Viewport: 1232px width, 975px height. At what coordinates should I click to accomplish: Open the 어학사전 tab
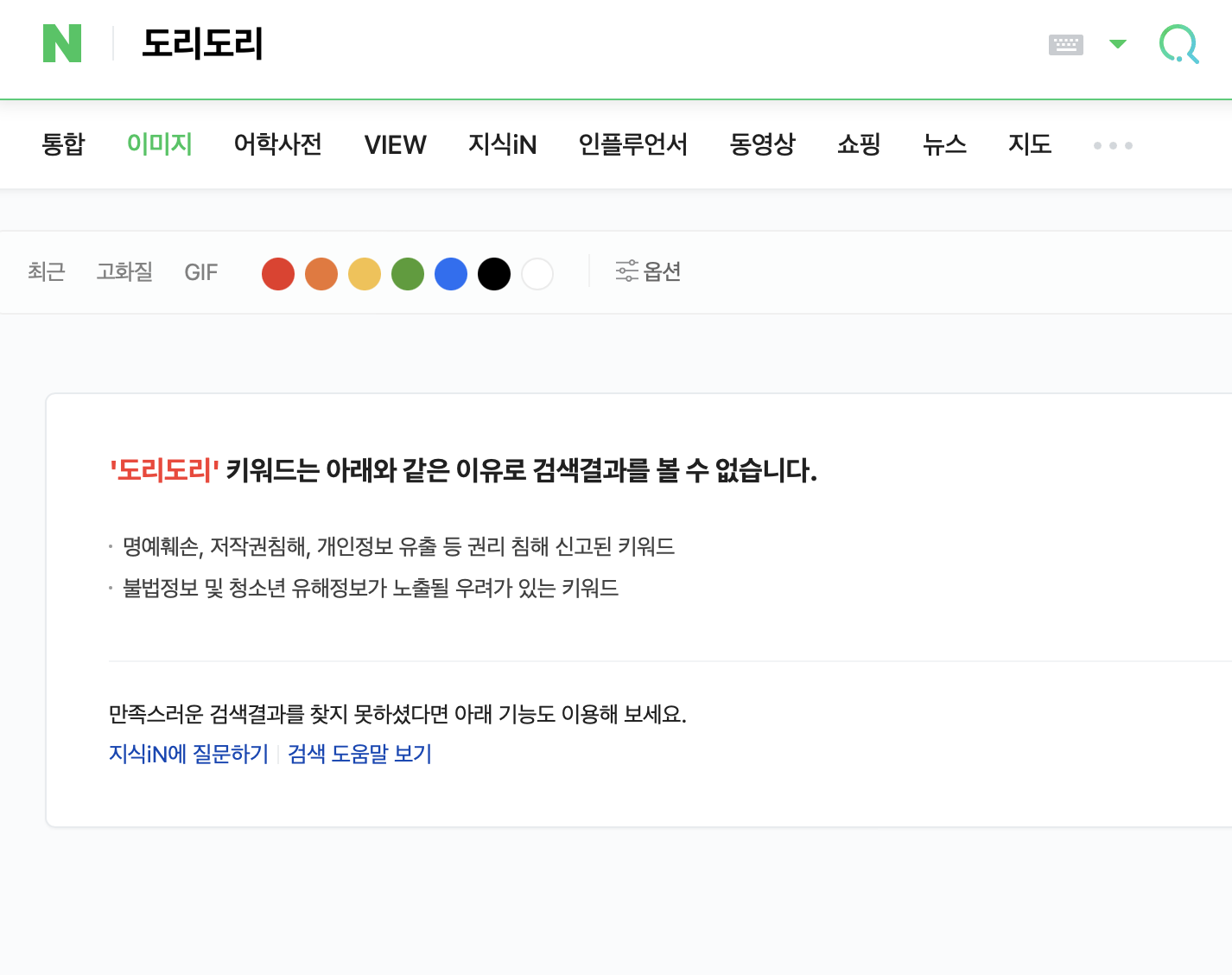pyautogui.click(x=278, y=144)
